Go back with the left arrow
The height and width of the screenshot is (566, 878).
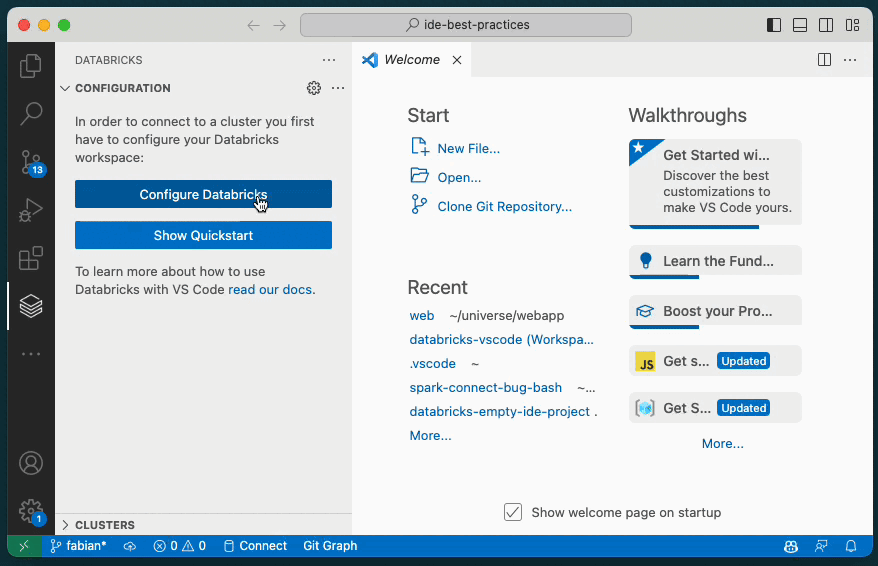254,25
